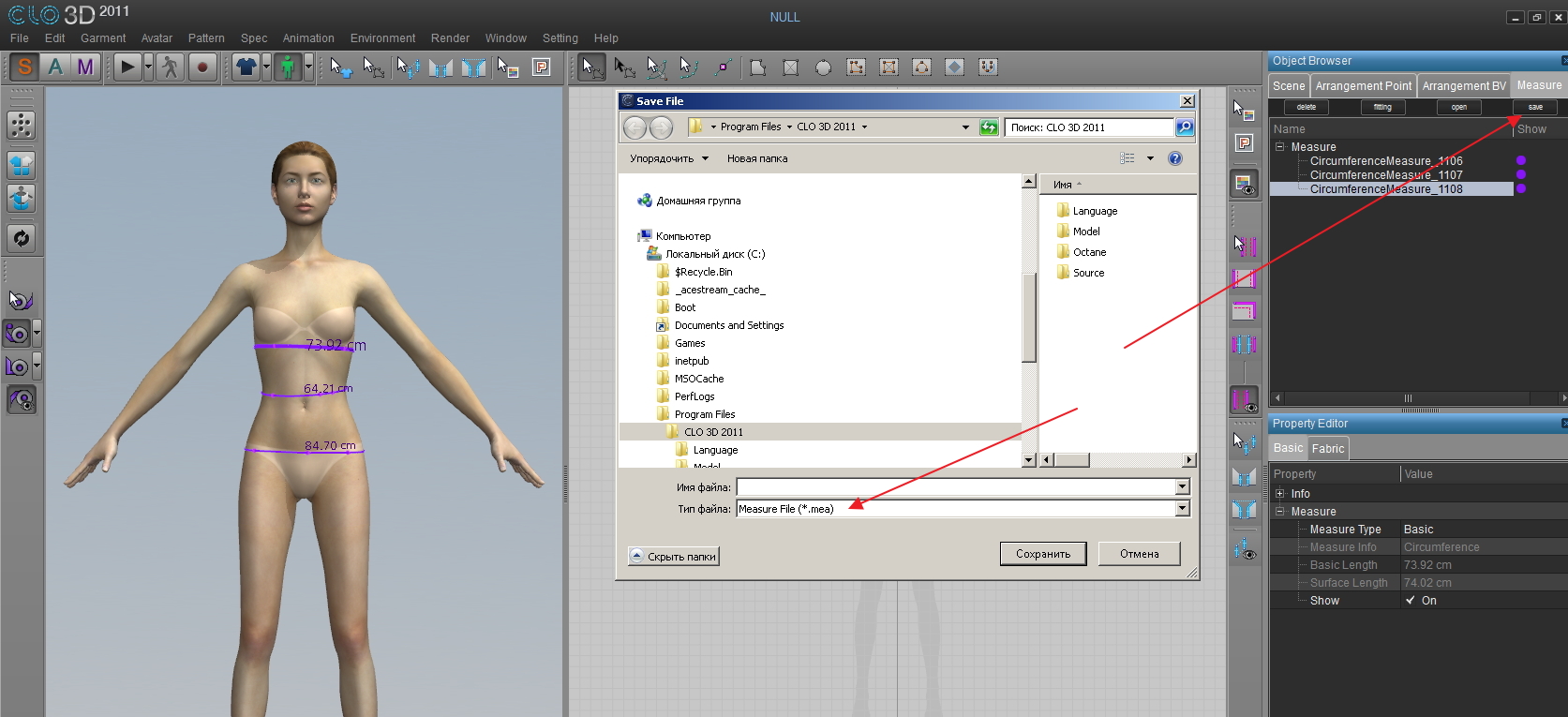Select the Games folder in folder tree
1568x717 pixels.
[681, 343]
